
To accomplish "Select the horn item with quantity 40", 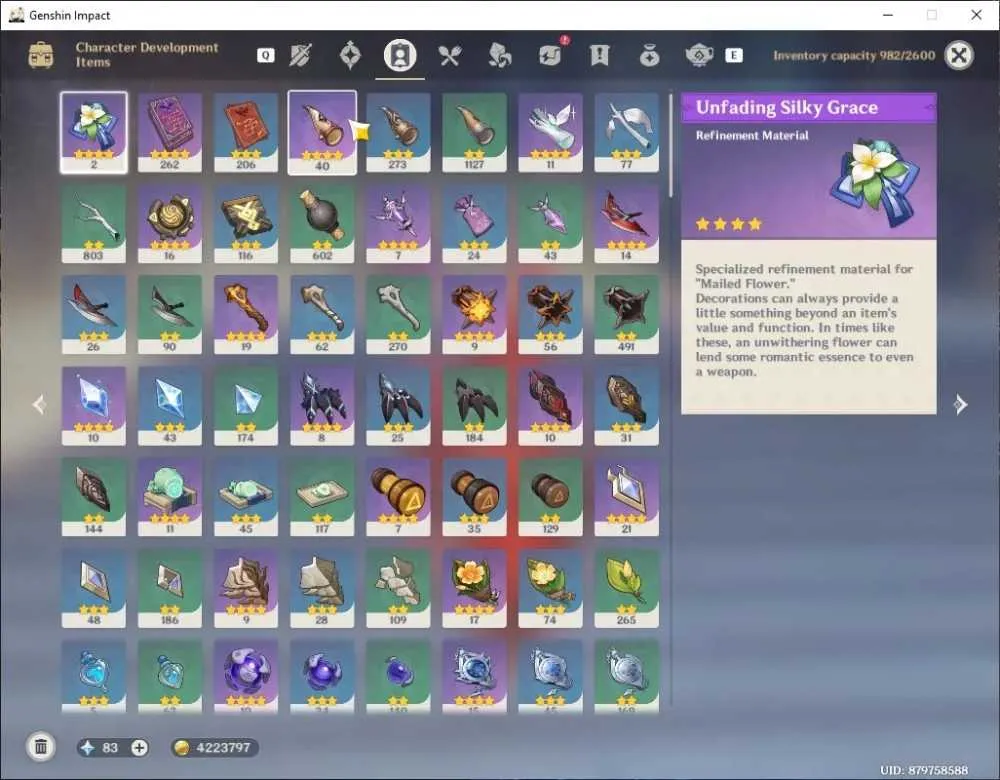I will (x=322, y=133).
